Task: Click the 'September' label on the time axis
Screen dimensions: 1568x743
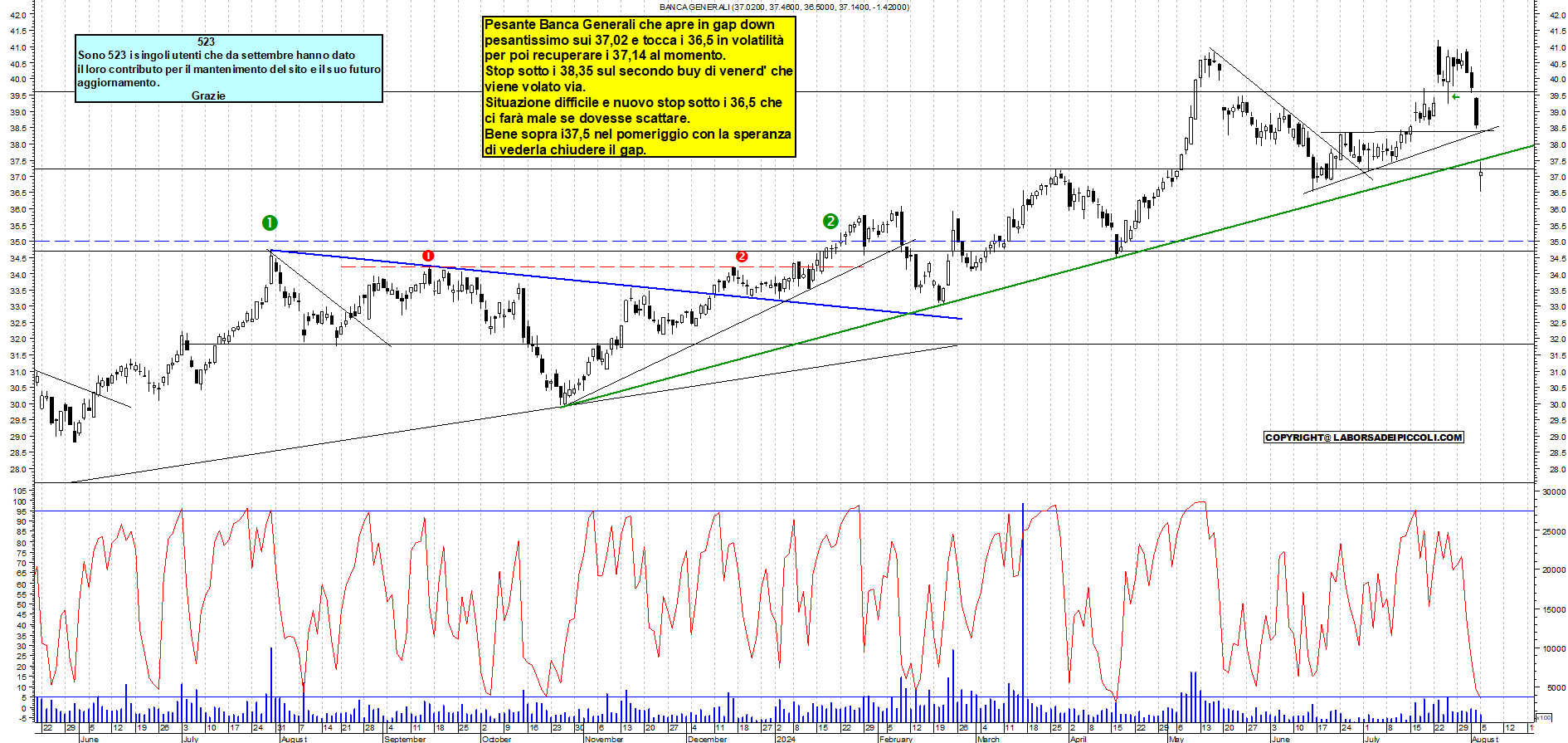Action: click(405, 739)
